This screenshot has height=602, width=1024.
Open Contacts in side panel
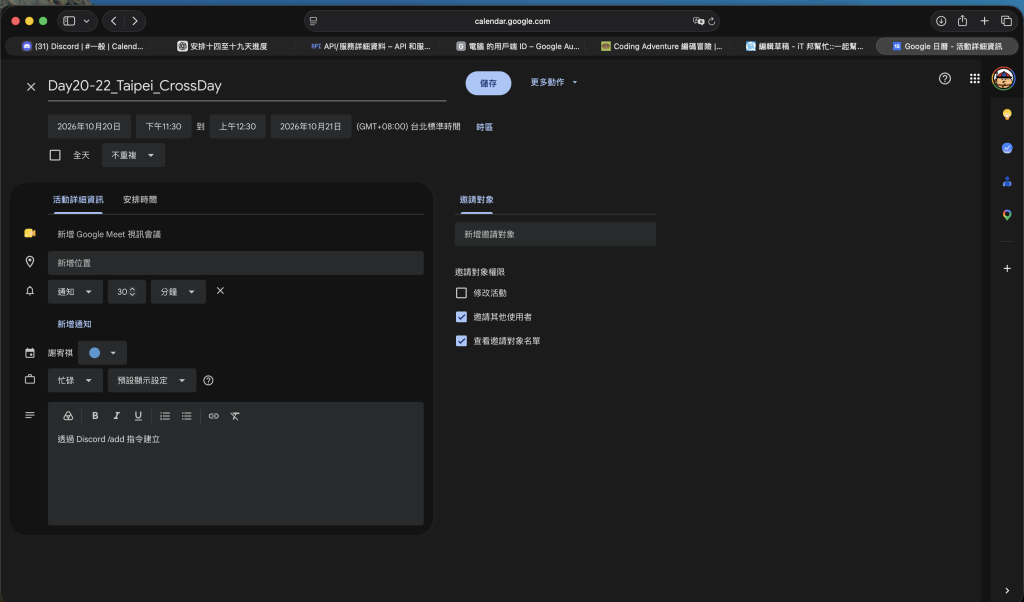click(x=1006, y=182)
